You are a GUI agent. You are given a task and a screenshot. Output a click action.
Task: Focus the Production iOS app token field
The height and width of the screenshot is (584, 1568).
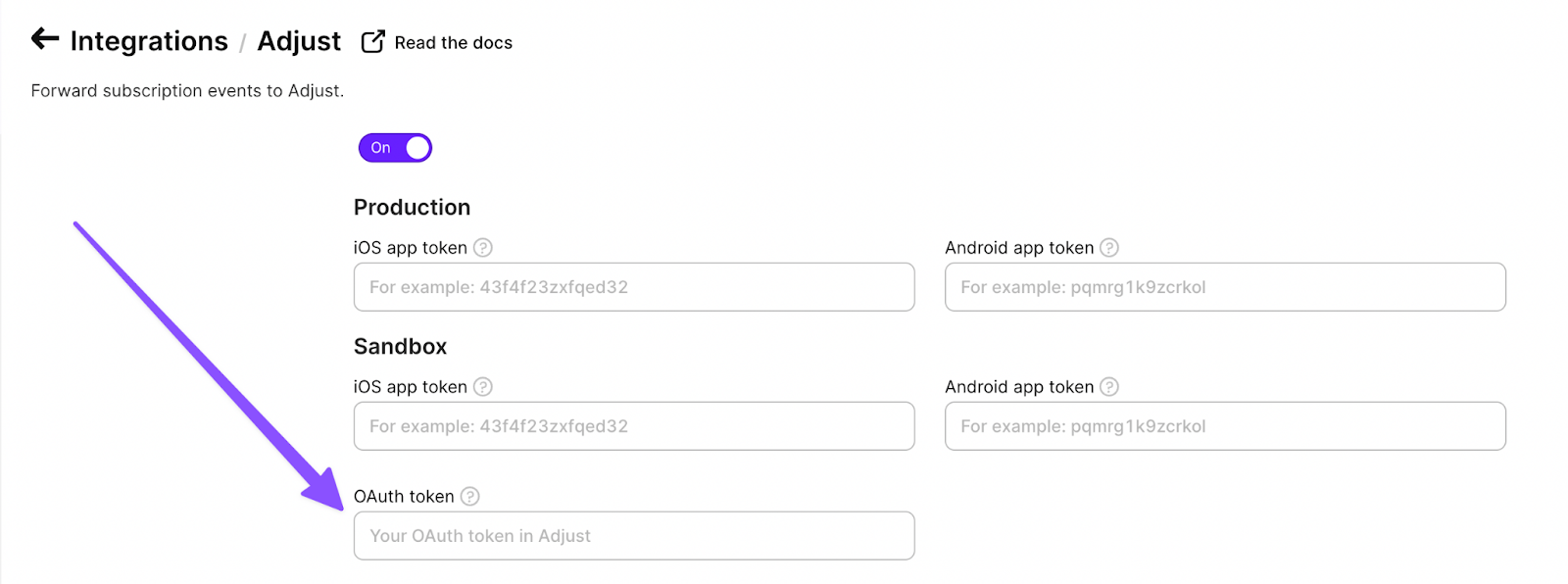coord(634,287)
